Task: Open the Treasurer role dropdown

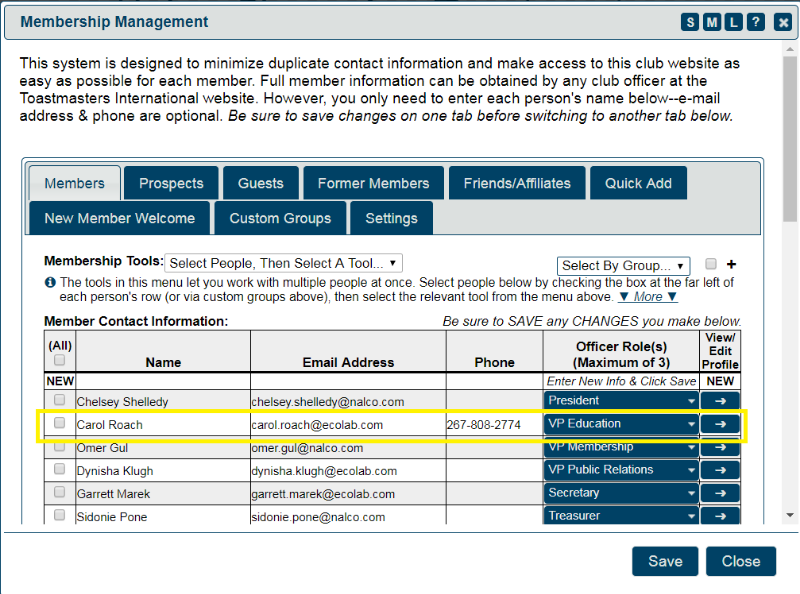Action: (621, 515)
